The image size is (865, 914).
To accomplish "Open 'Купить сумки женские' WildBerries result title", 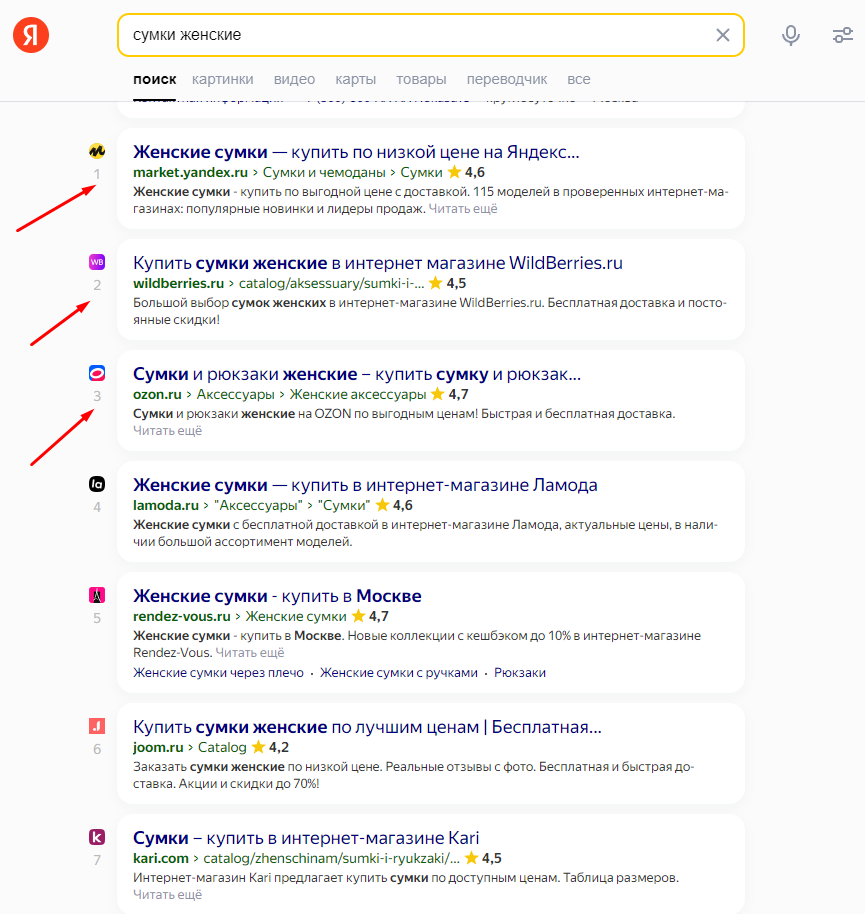I will point(378,263).
